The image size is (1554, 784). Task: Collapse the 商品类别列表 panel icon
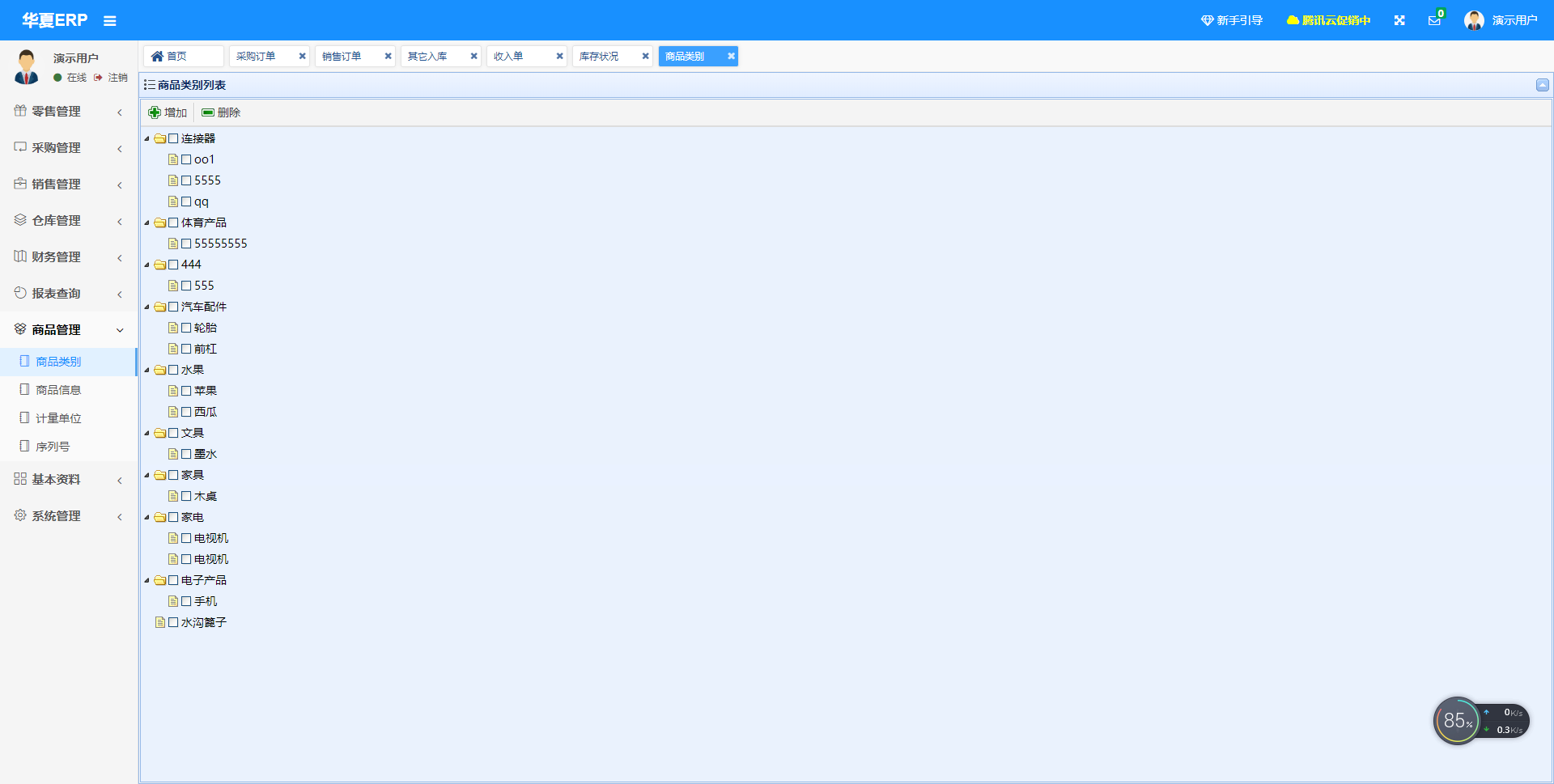(x=1543, y=85)
